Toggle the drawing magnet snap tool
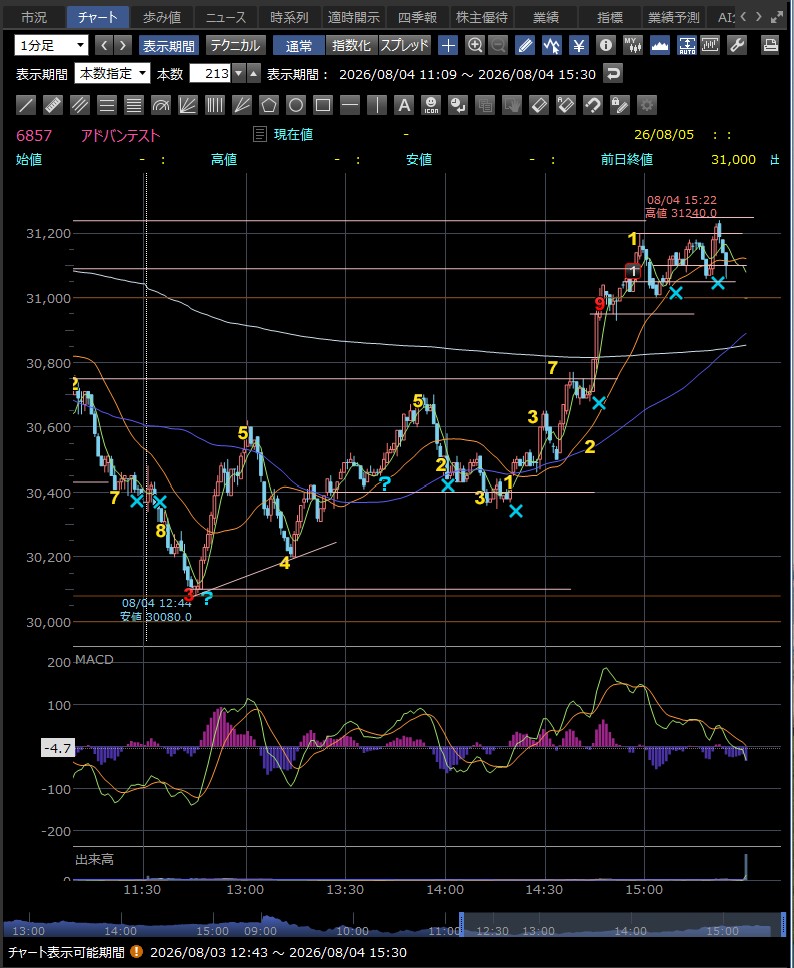This screenshot has height=968, width=794. coord(593,105)
